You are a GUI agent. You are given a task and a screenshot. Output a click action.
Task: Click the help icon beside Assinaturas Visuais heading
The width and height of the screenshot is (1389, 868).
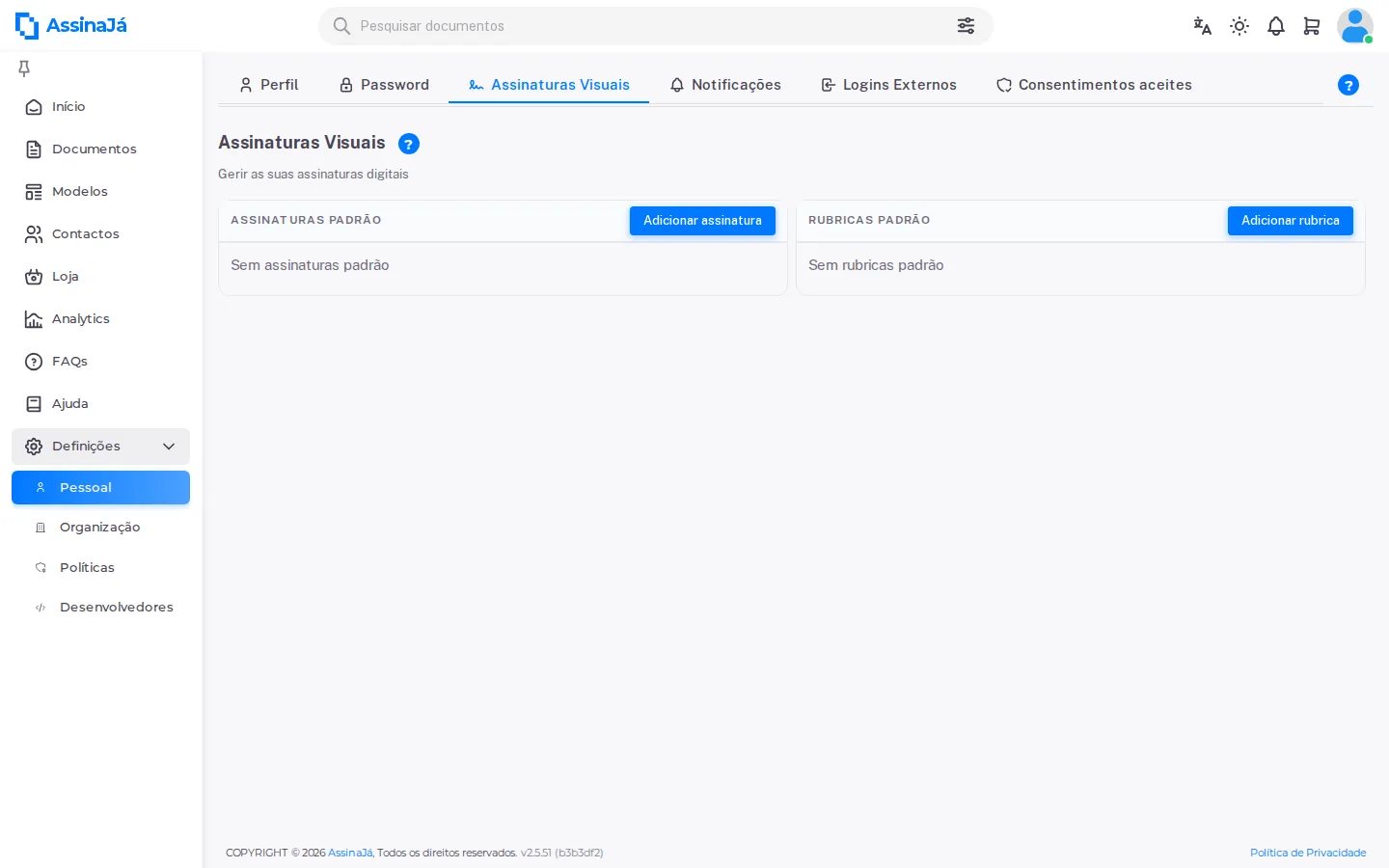coord(409,145)
